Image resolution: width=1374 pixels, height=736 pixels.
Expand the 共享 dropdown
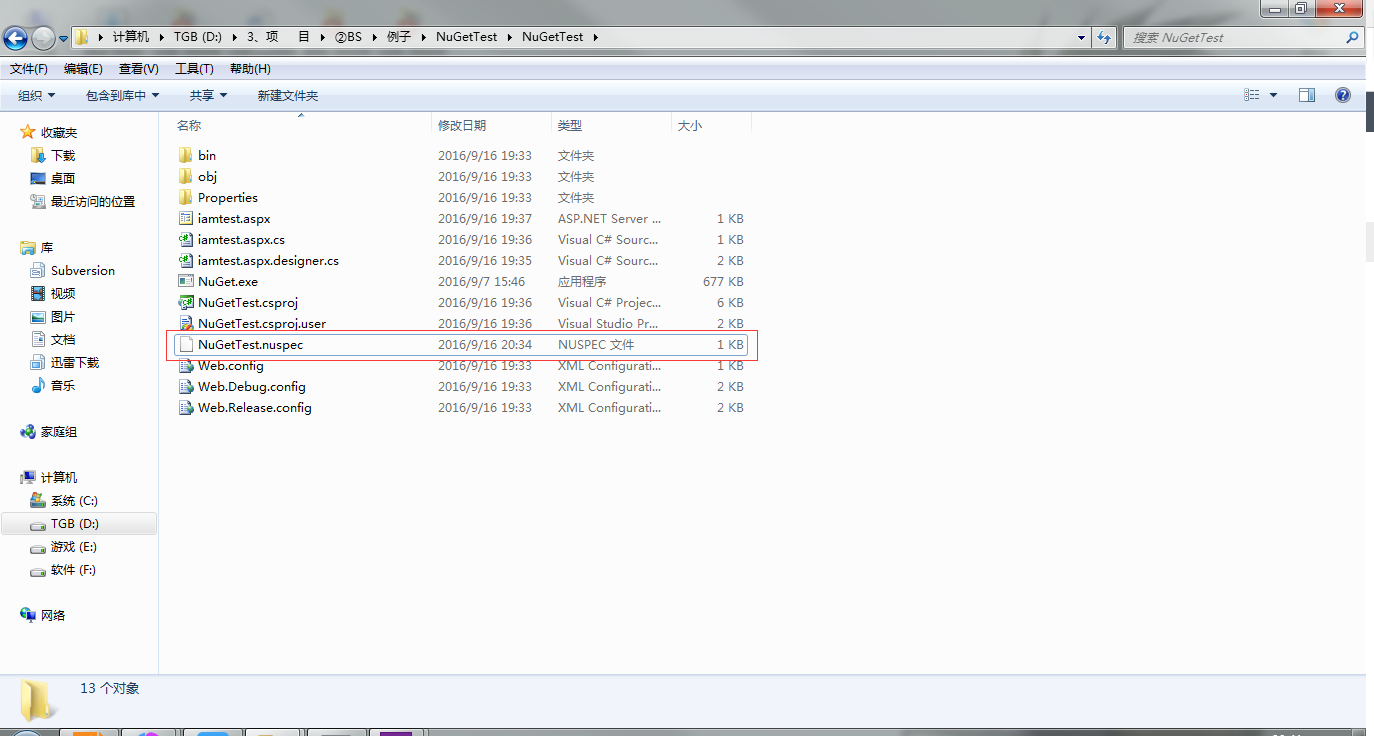209,95
